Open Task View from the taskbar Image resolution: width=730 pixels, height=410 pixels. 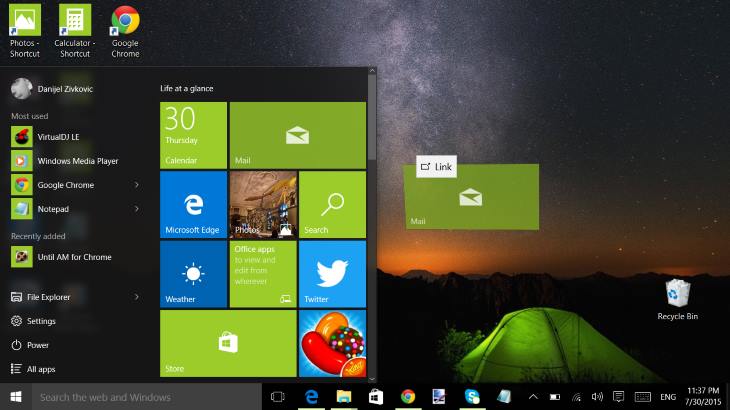pyautogui.click(x=277, y=397)
